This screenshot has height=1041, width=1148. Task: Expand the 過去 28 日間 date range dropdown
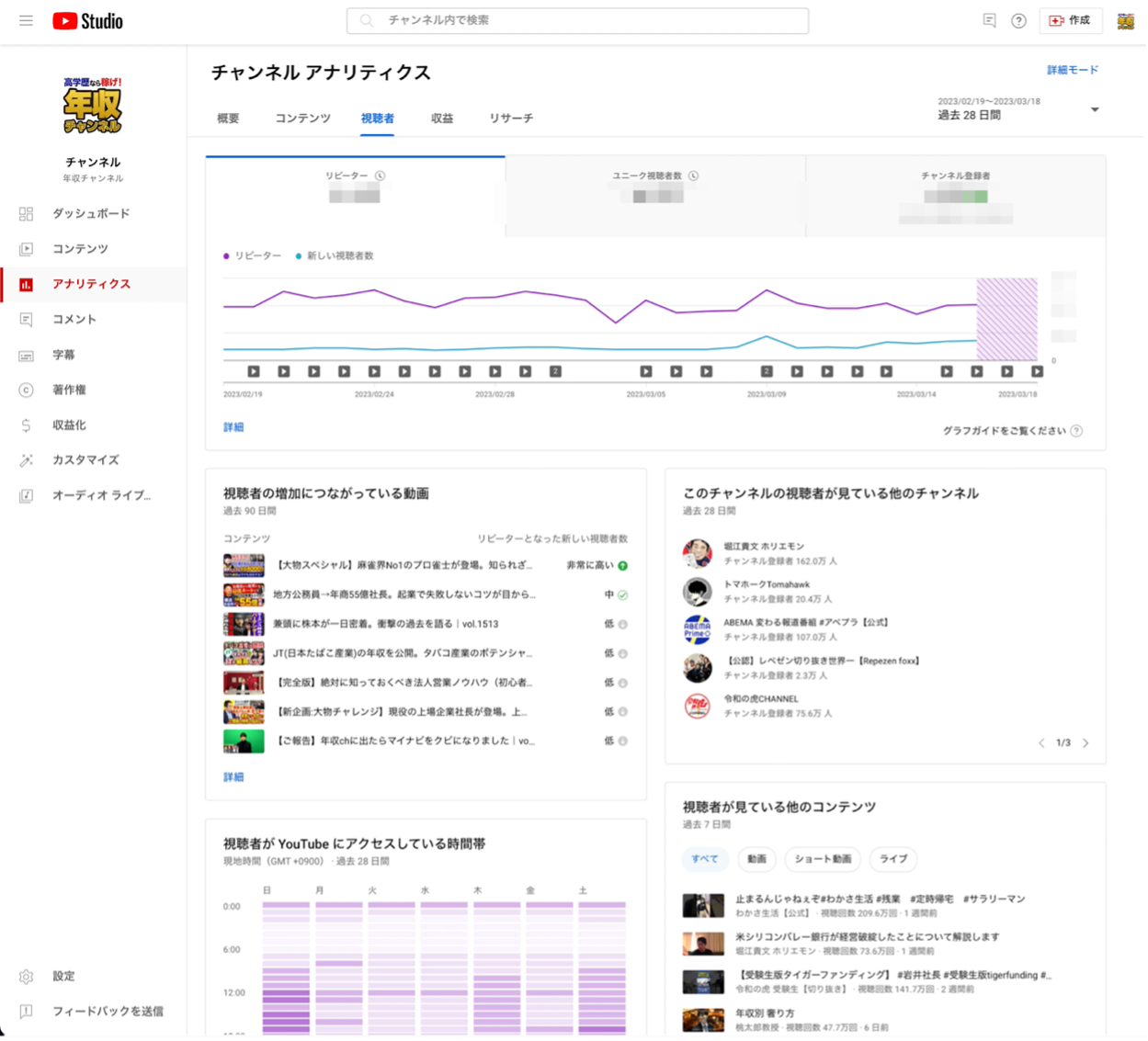click(x=1094, y=110)
